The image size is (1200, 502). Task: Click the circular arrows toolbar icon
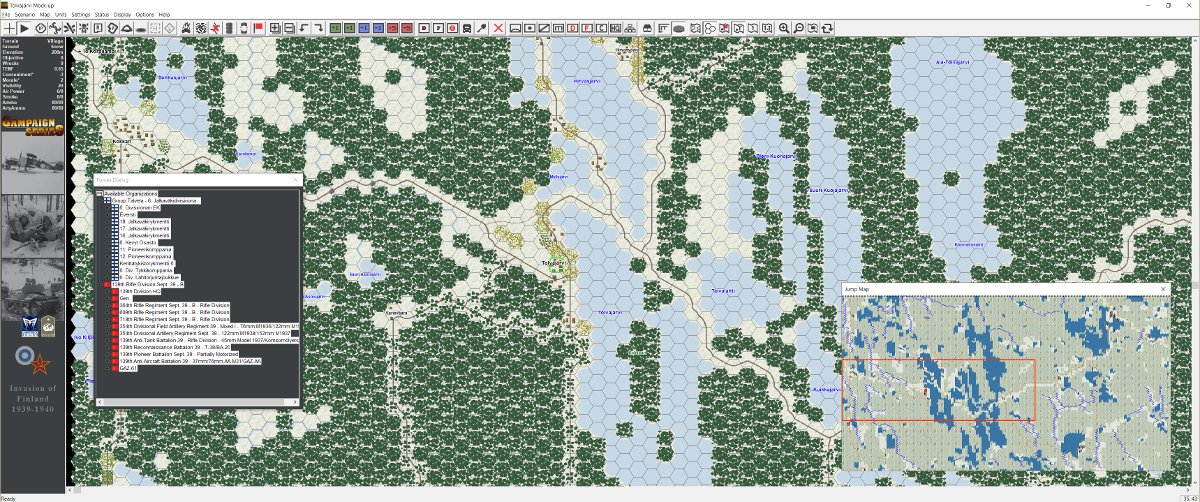(x=827, y=28)
